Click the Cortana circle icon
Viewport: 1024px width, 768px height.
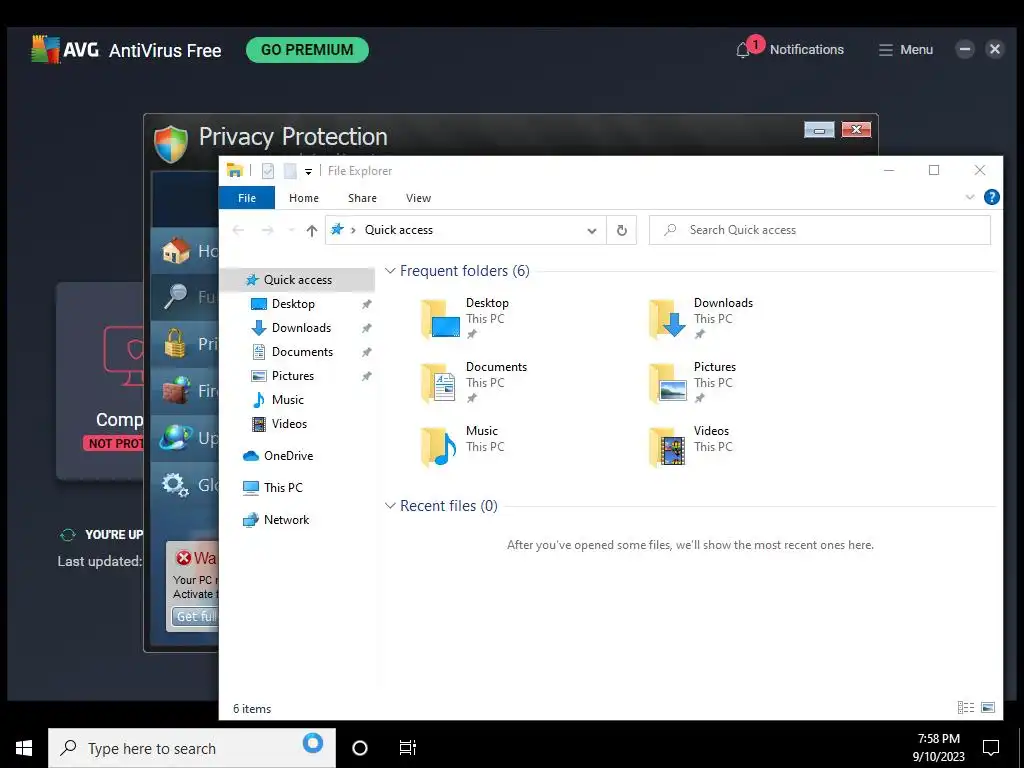[360, 748]
